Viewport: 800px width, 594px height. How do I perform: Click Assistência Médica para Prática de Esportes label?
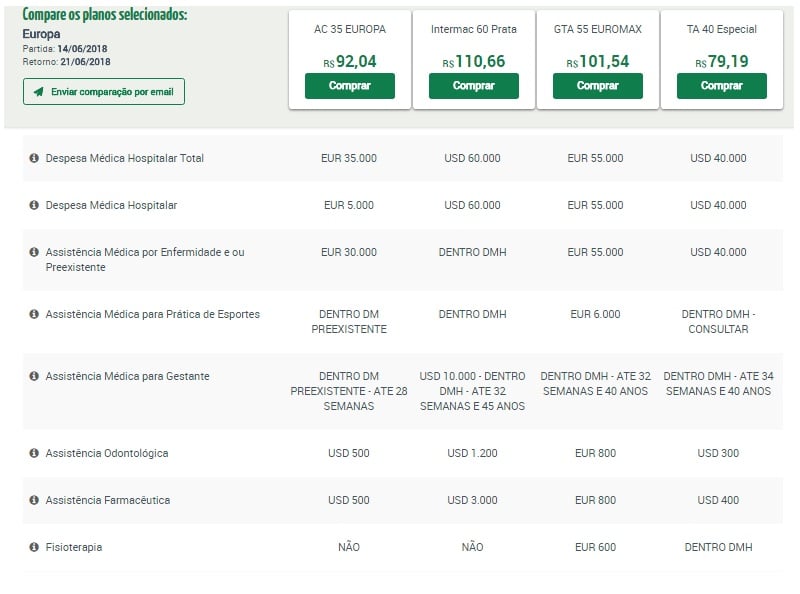point(153,314)
